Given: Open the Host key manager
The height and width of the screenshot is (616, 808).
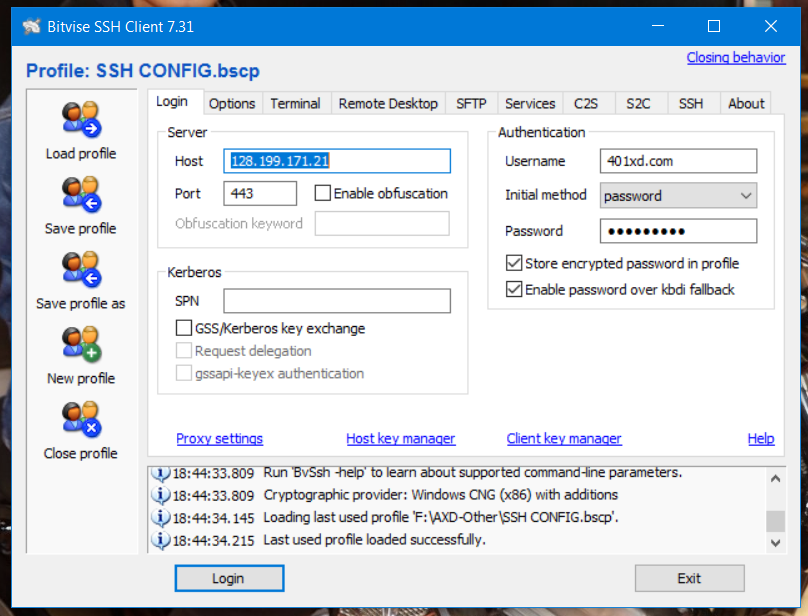Looking at the screenshot, I should point(400,438).
